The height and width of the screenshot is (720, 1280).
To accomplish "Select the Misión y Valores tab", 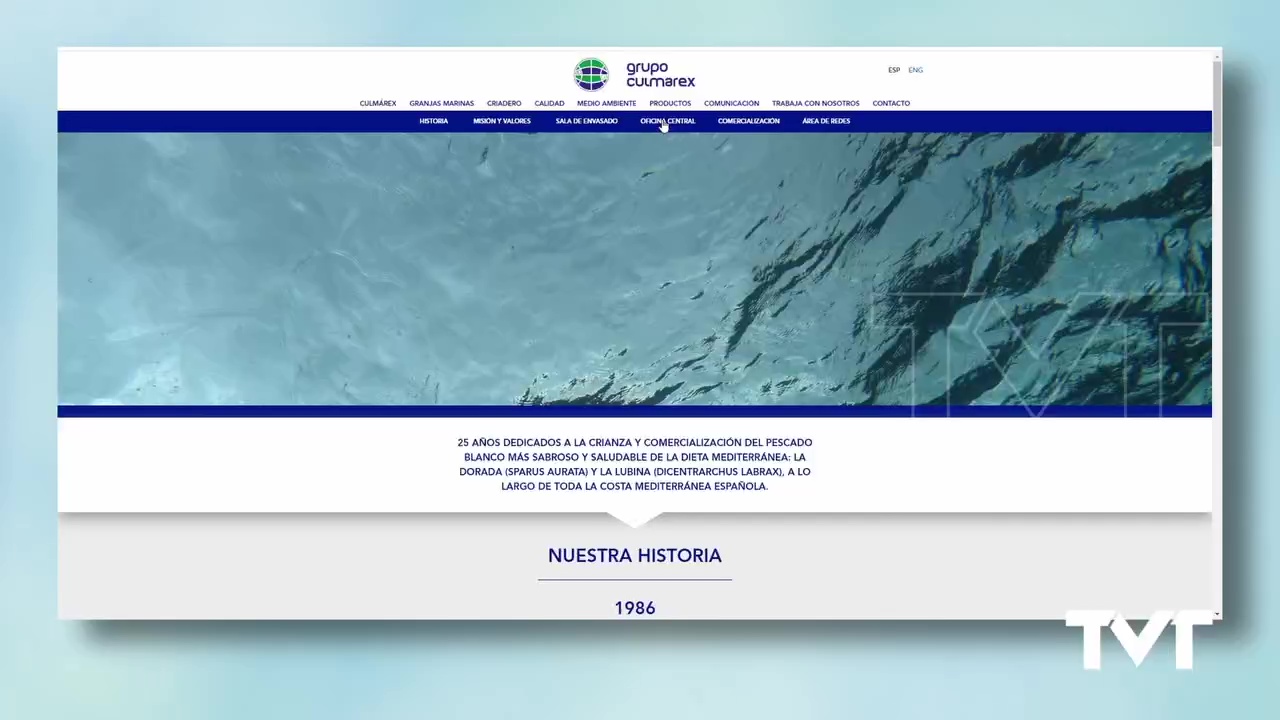I will click(502, 121).
